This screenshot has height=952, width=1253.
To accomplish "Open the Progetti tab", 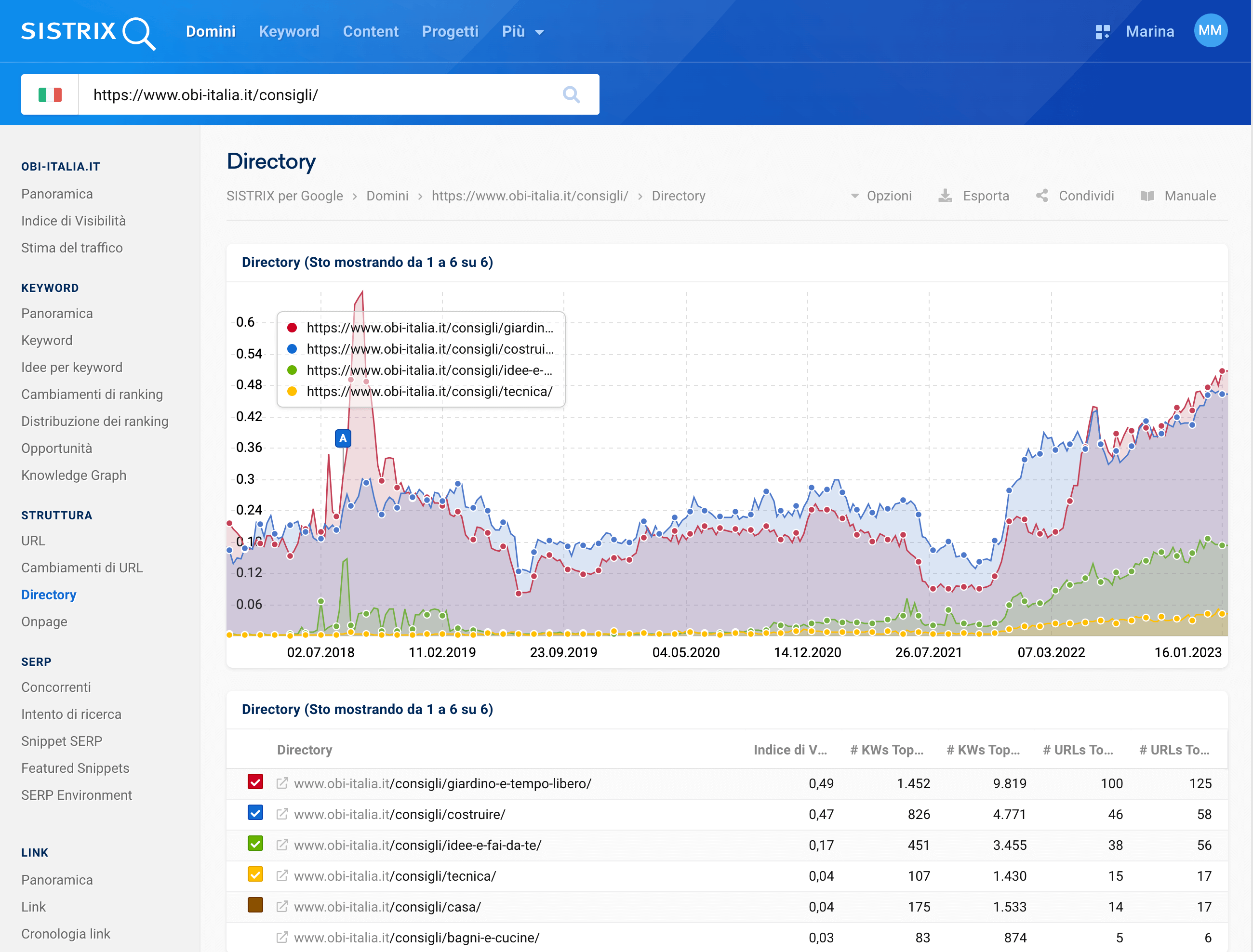I will (x=450, y=32).
